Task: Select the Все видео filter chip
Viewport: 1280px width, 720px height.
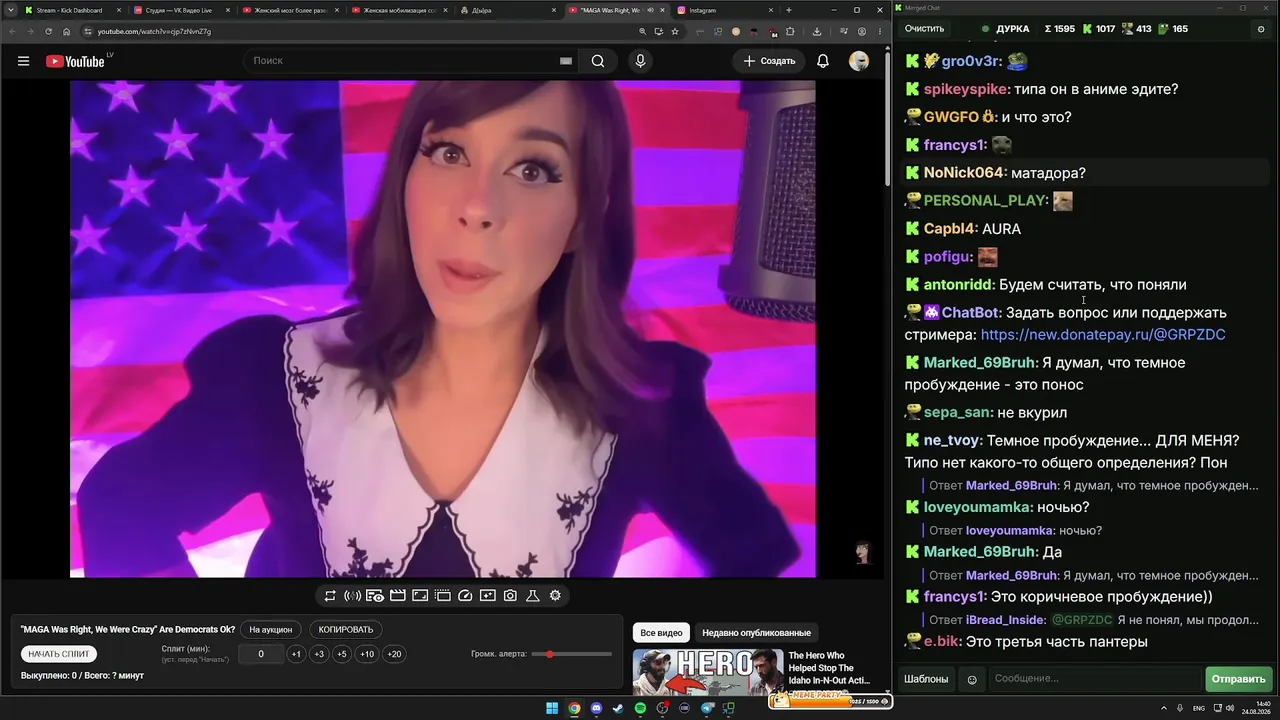Action: pos(662,633)
